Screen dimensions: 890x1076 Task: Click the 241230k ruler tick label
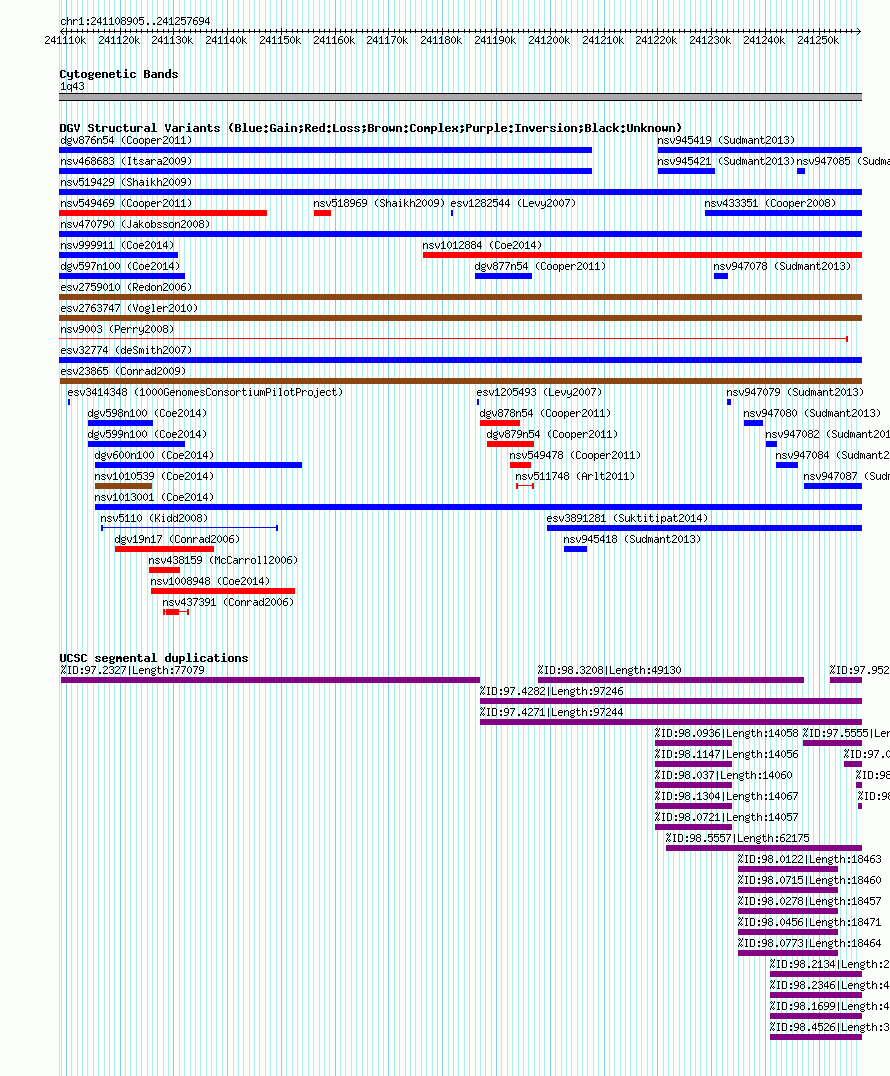coord(710,40)
